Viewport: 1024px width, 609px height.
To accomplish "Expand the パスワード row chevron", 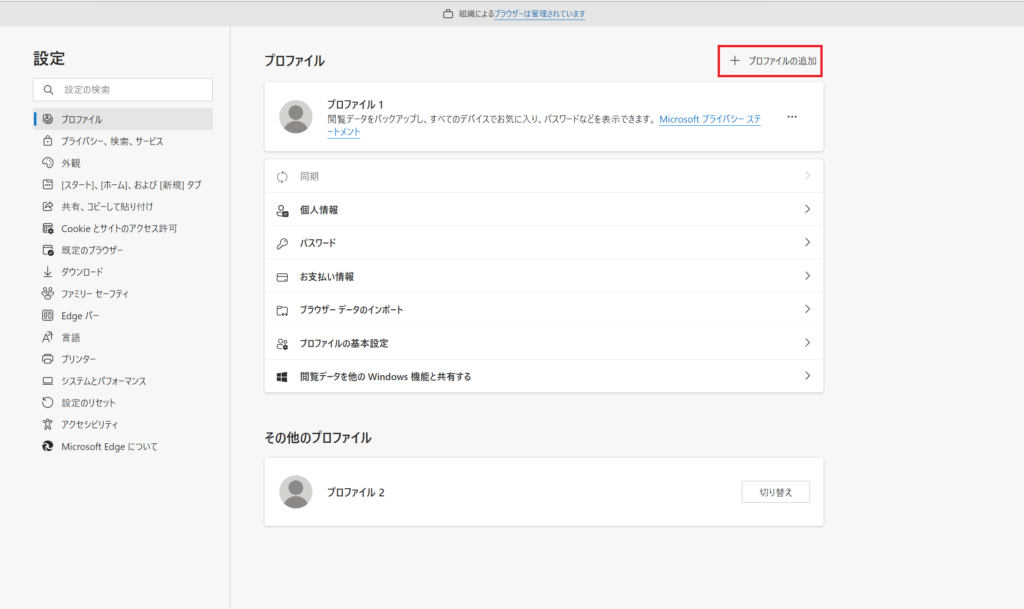I will point(807,242).
